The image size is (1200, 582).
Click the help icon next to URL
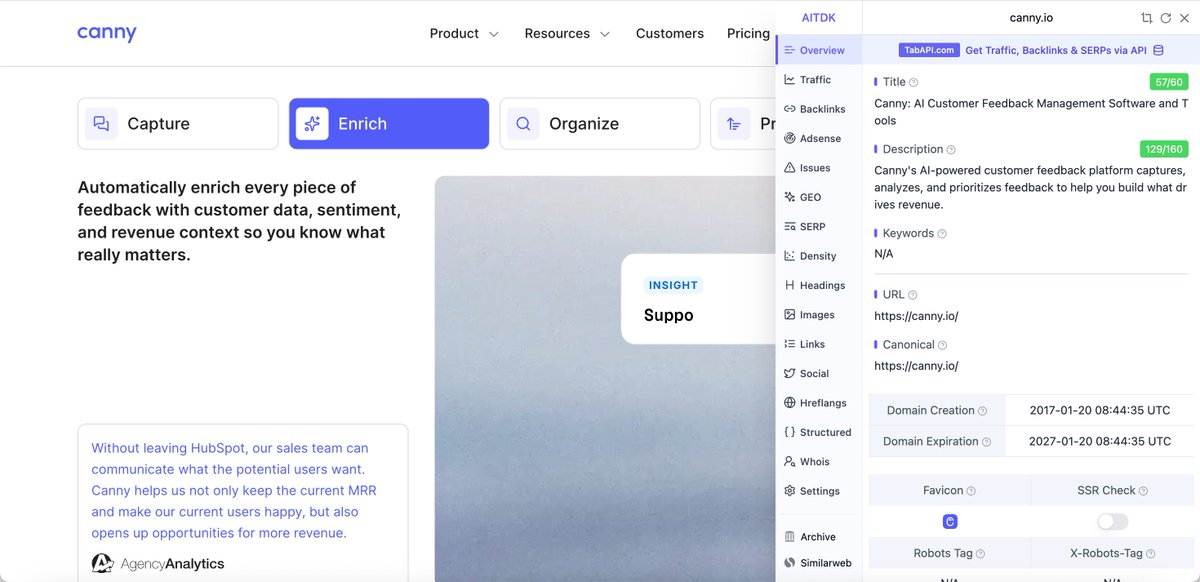pos(912,295)
